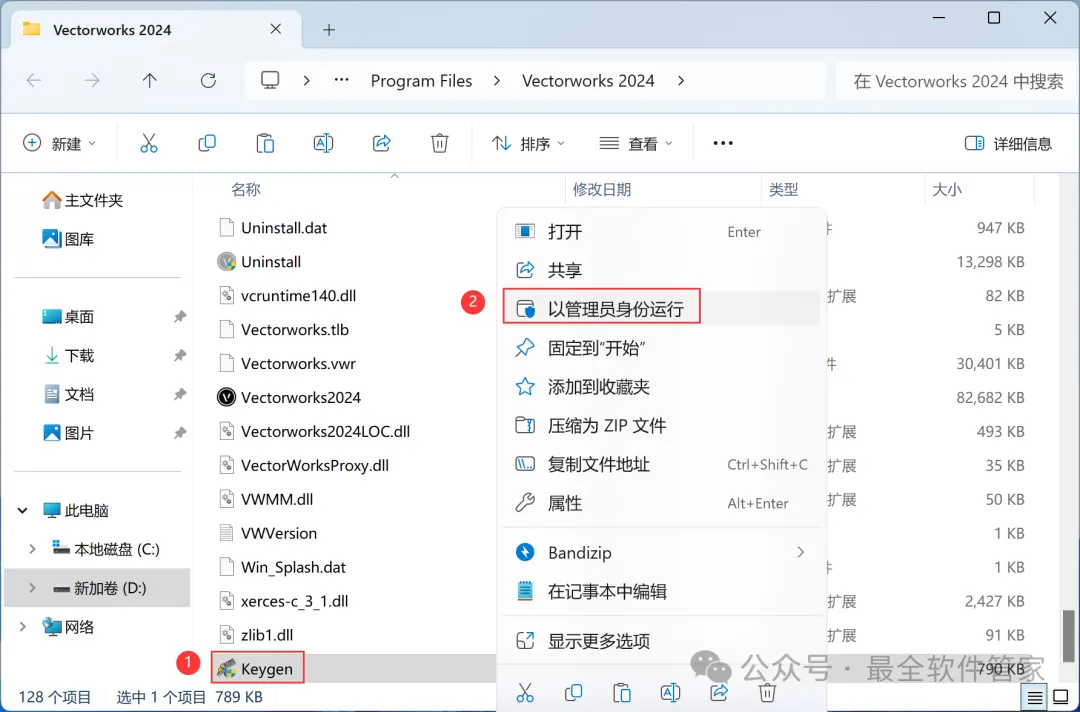Click the delete icon in context menu bottom

[767, 692]
